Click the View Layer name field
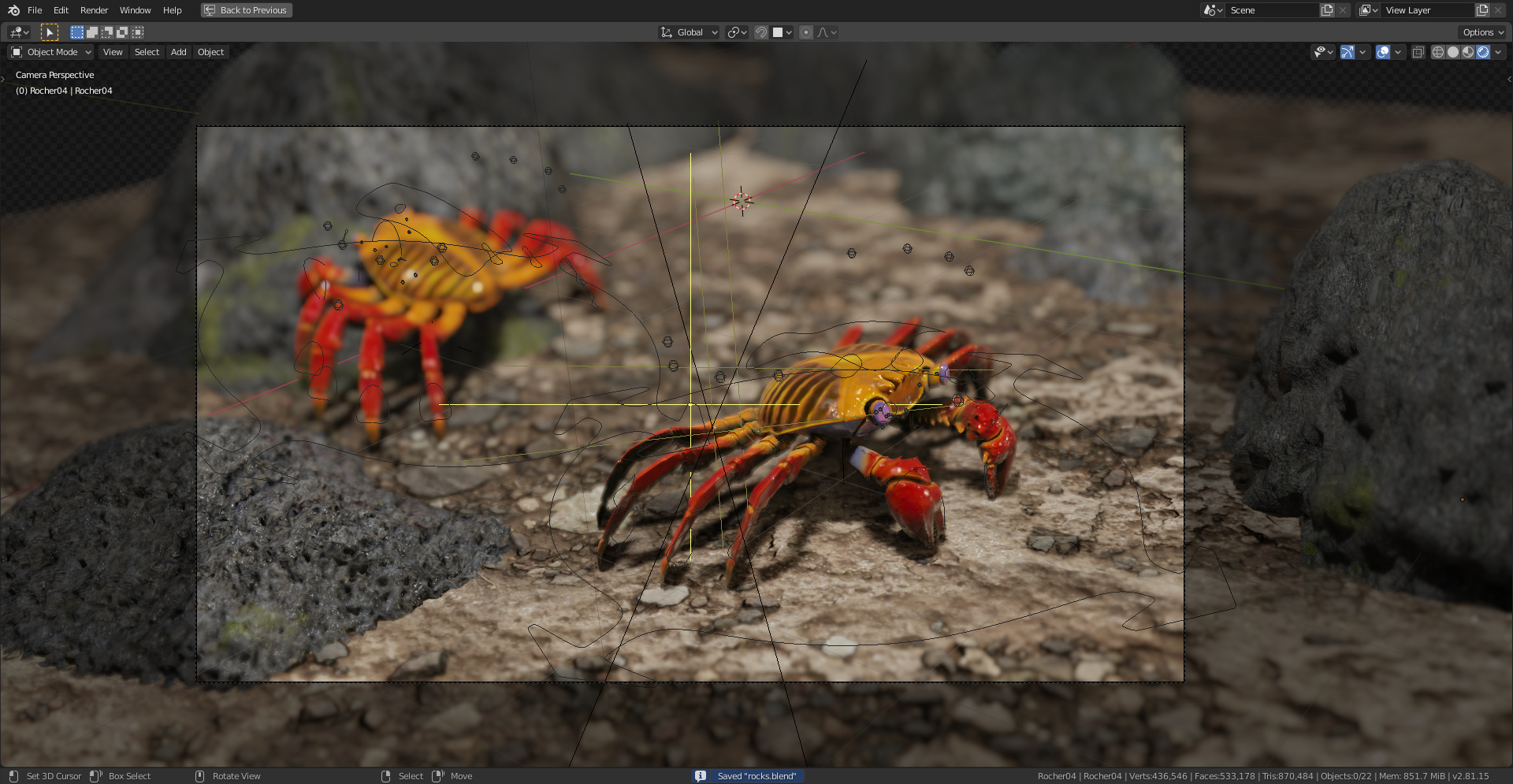 pos(1427,10)
